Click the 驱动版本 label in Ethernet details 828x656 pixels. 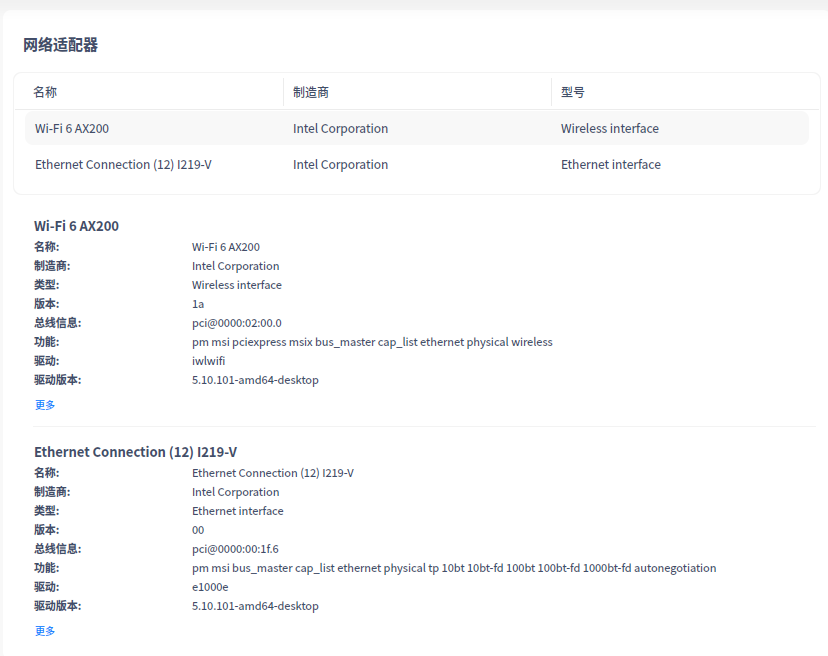pos(58,606)
